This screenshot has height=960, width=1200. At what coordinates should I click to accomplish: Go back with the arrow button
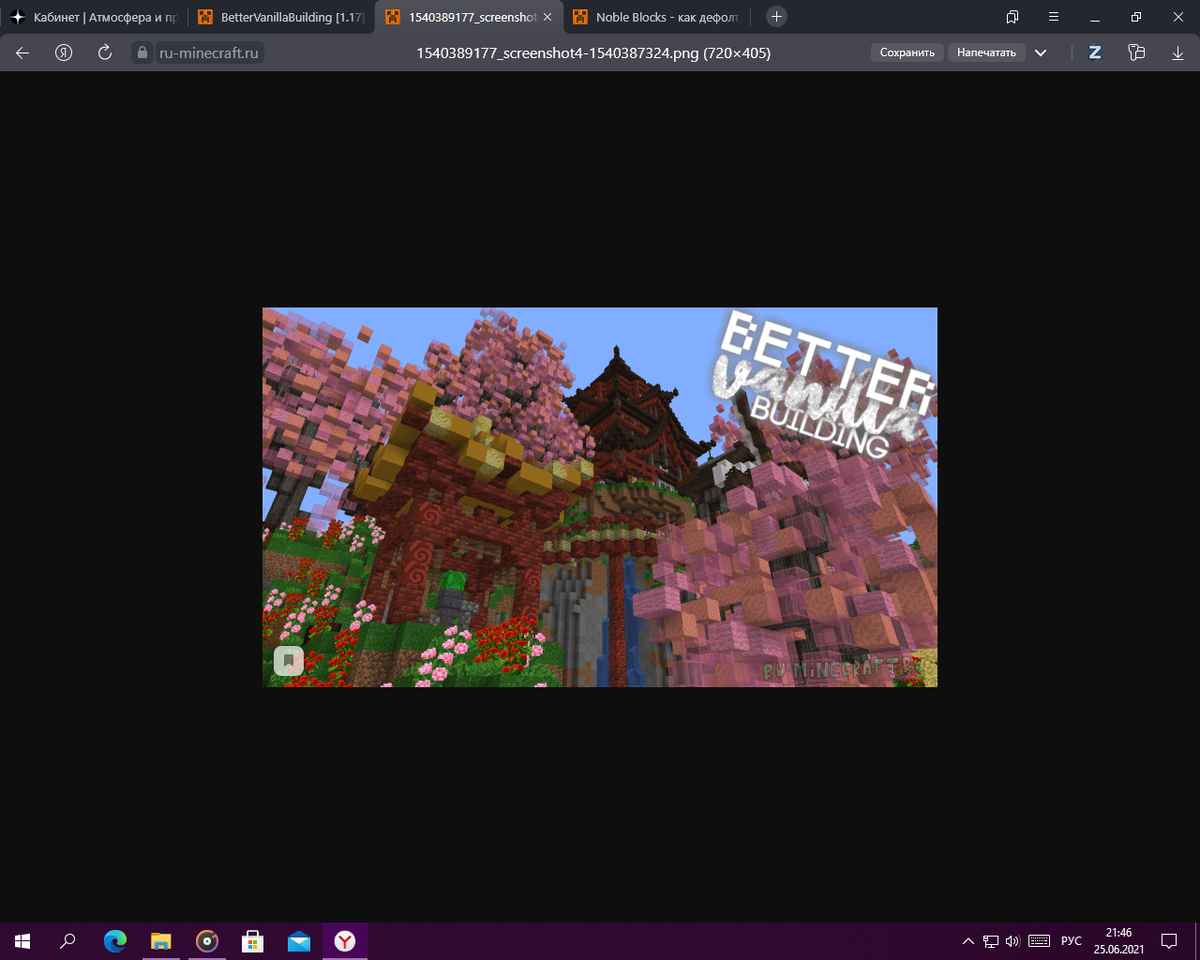coord(22,53)
